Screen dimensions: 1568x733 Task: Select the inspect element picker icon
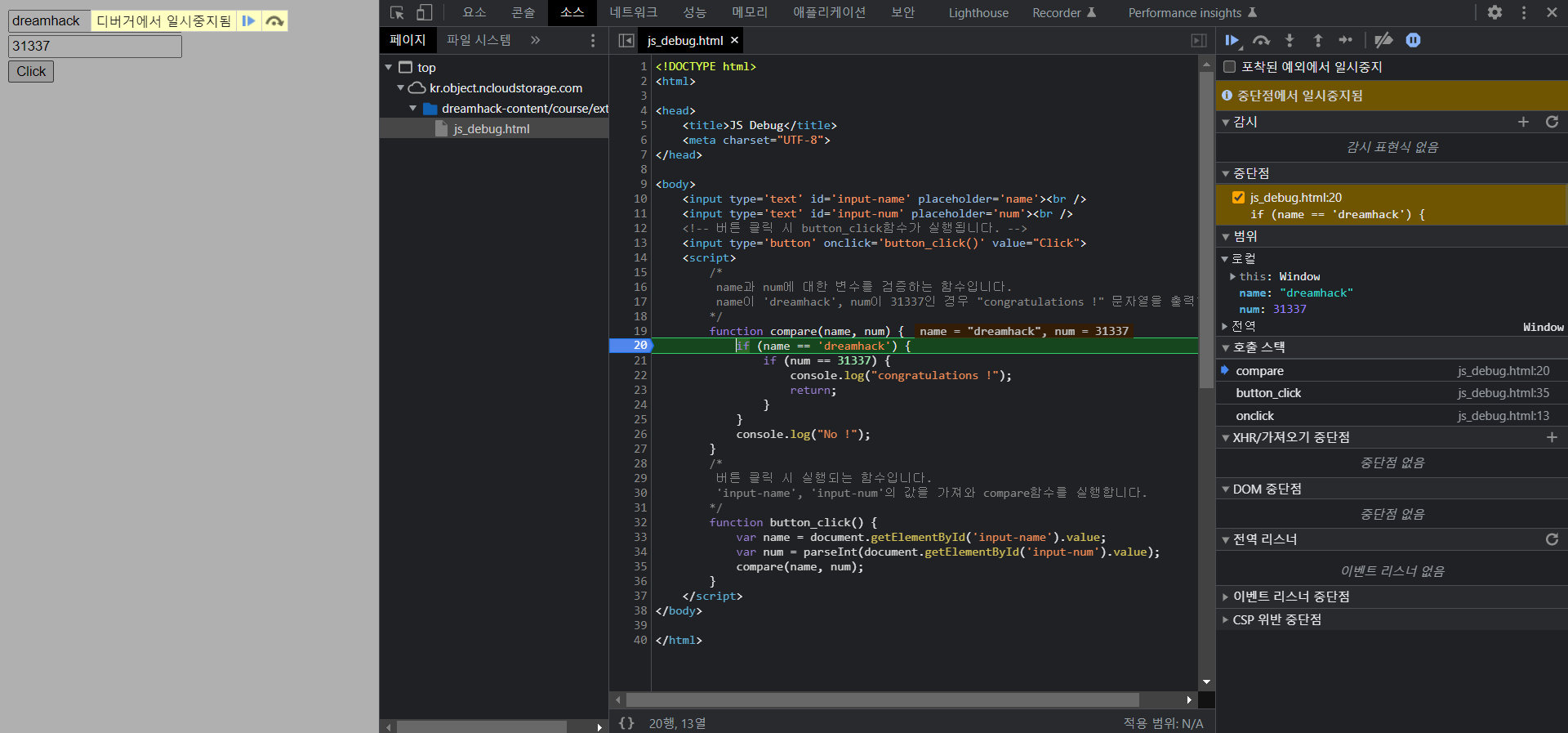pyautogui.click(x=397, y=13)
